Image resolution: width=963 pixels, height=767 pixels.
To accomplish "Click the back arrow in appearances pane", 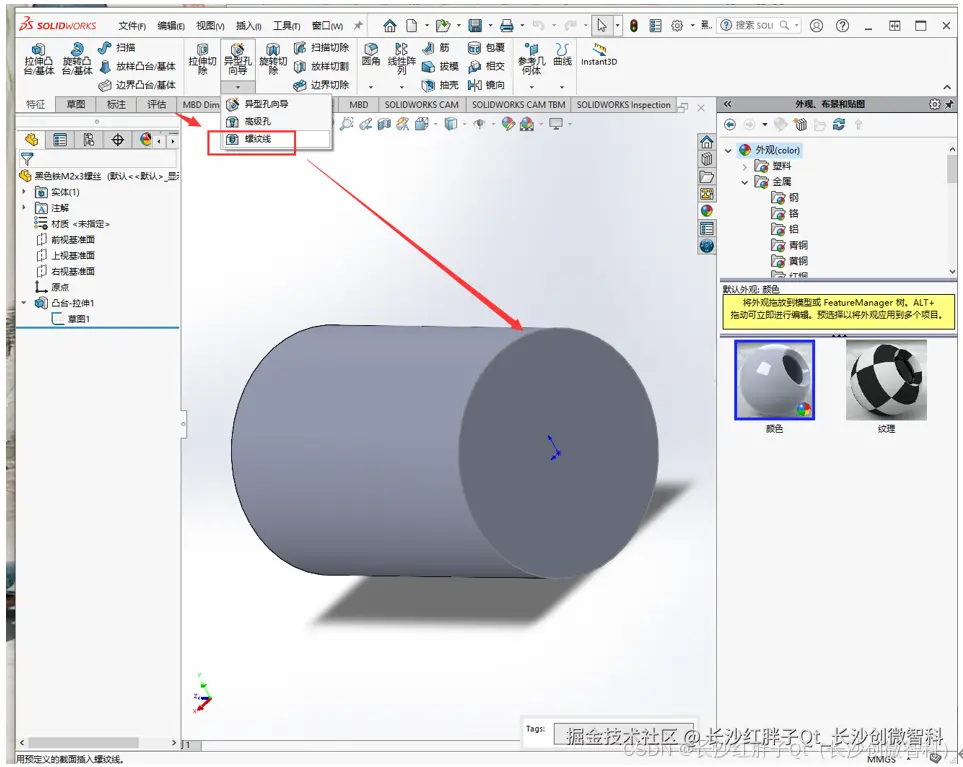I will tap(730, 125).
